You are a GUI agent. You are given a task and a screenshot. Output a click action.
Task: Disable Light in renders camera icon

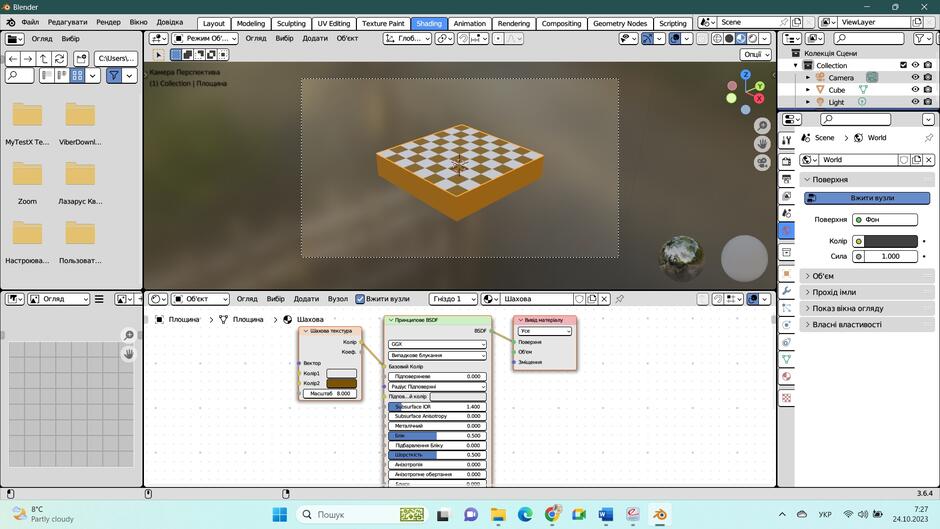click(928, 102)
